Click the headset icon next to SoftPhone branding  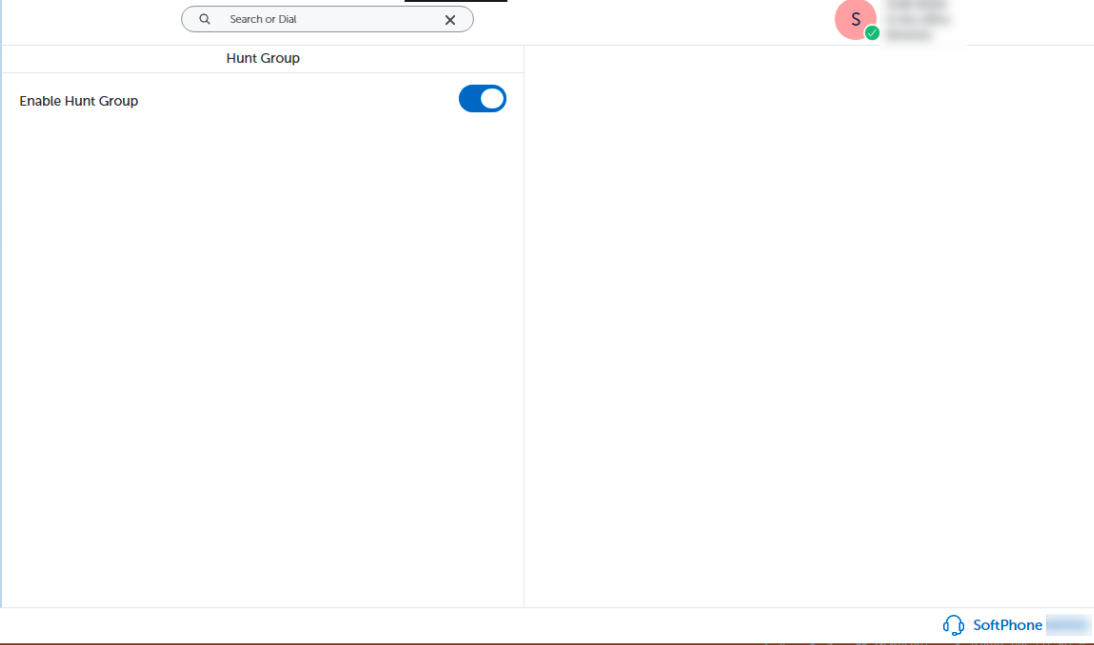[x=954, y=624]
